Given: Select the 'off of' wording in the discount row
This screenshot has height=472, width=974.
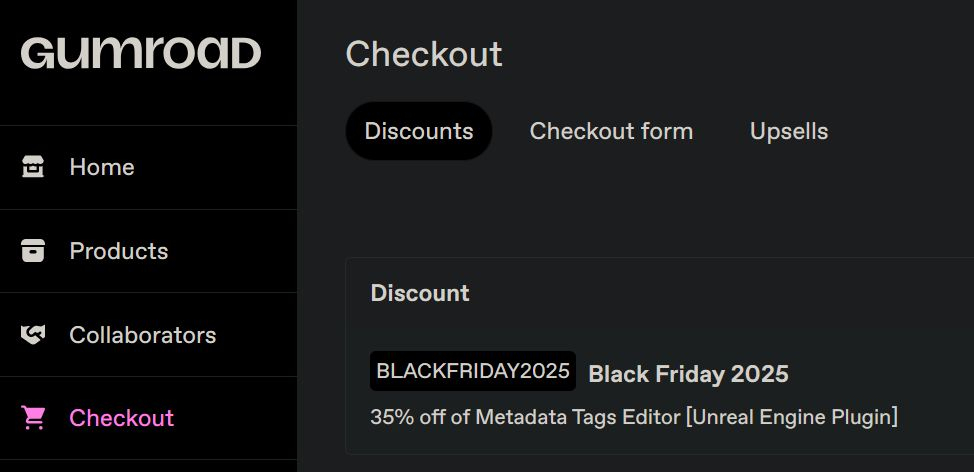Looking at the screenshot, I should [x=444, y=416].
